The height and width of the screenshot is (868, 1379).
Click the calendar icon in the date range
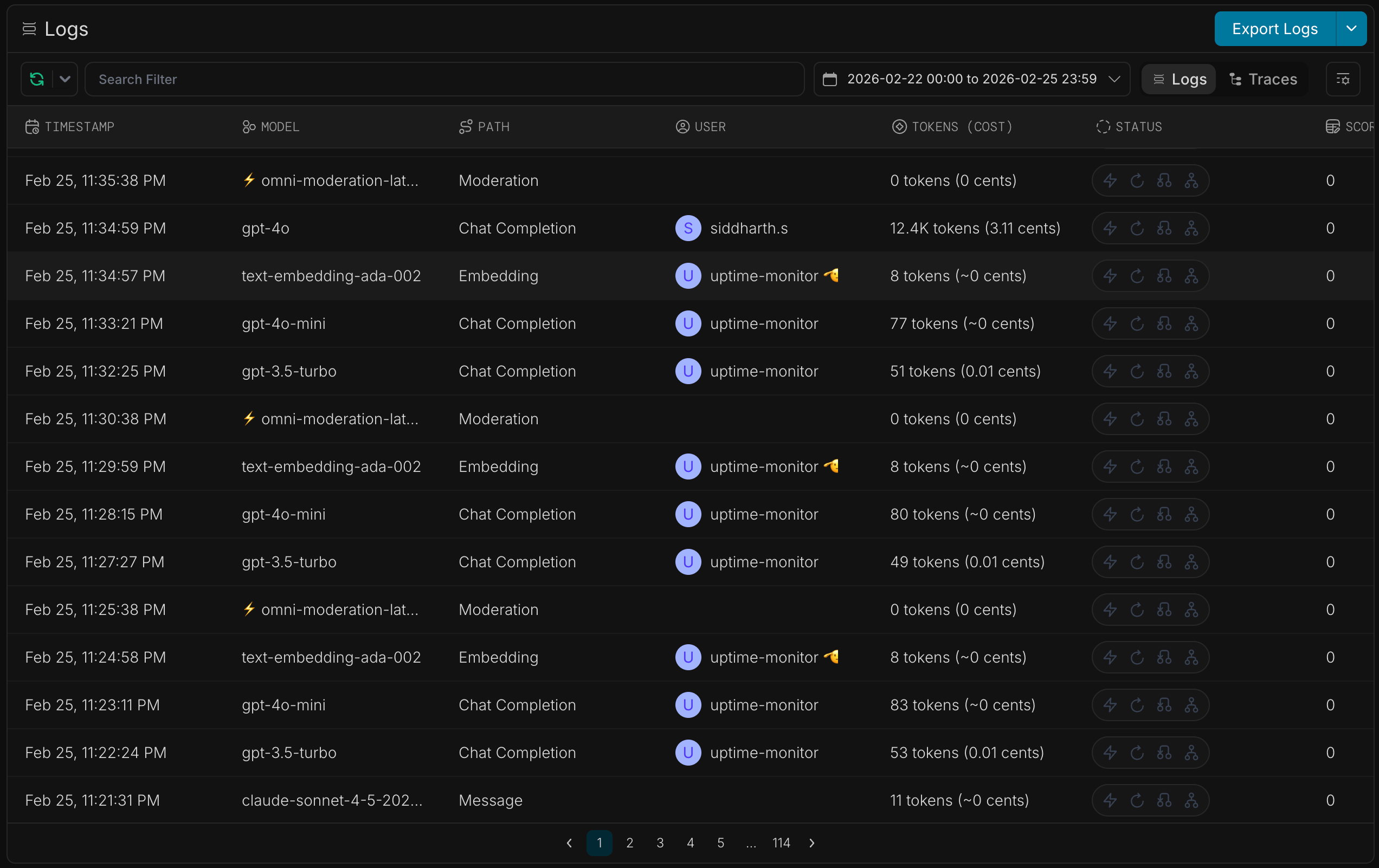[830, 79]
